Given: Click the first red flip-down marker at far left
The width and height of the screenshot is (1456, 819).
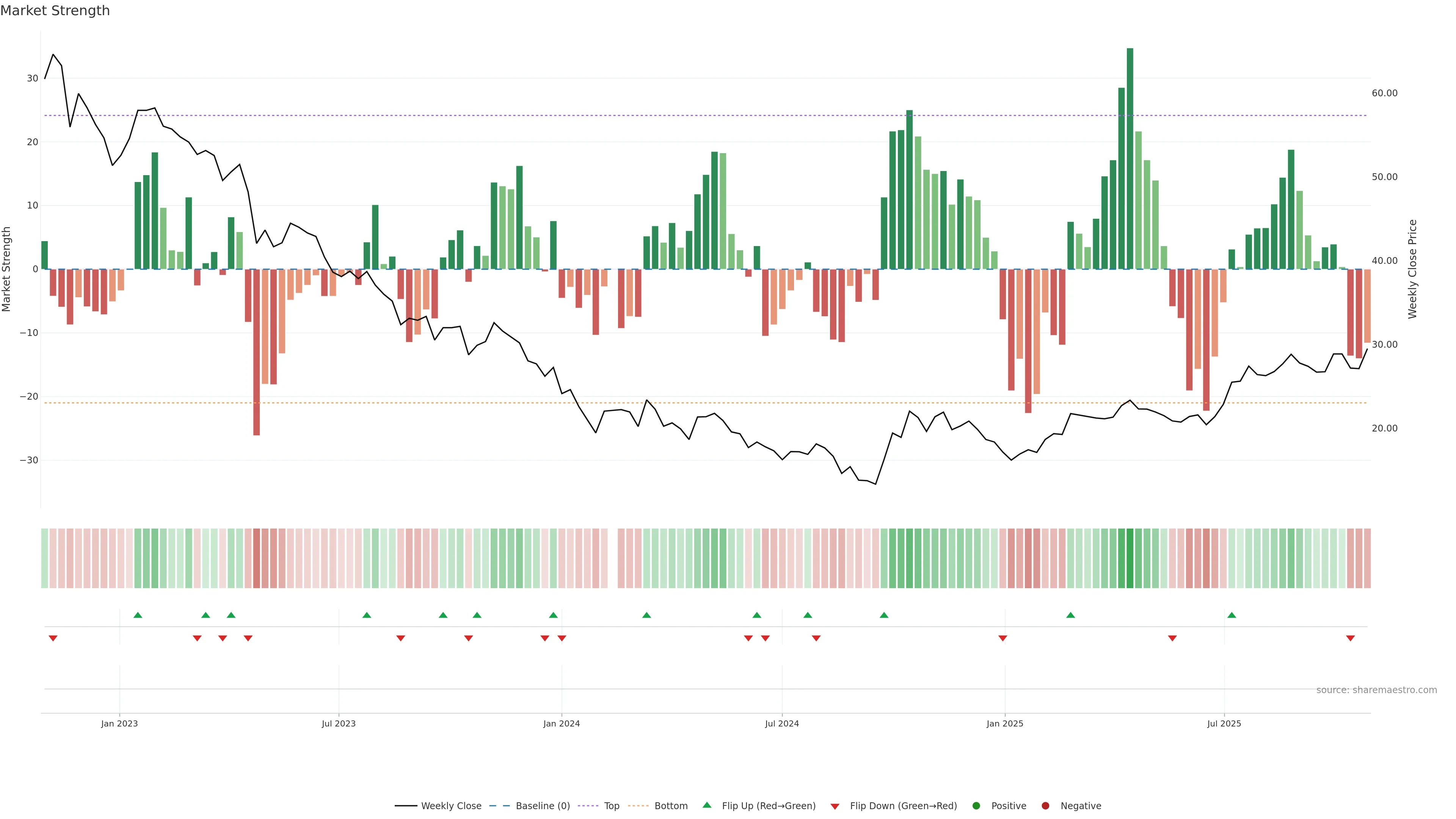Looking at the screenshot, I should click(x=53, y=638).
